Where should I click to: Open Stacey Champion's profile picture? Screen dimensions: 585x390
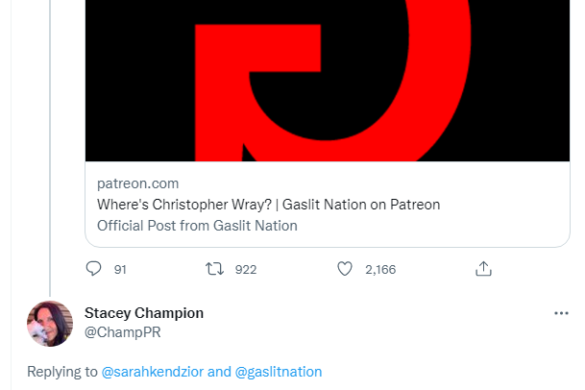[50, 324]
